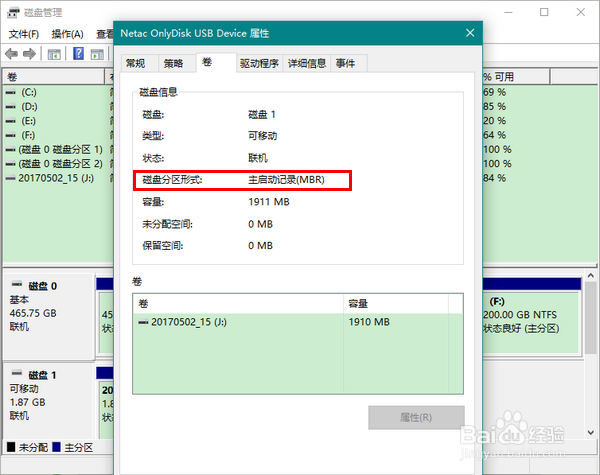Open the 操作(A) menu
The image size is (600, 475).
[67, 34]
